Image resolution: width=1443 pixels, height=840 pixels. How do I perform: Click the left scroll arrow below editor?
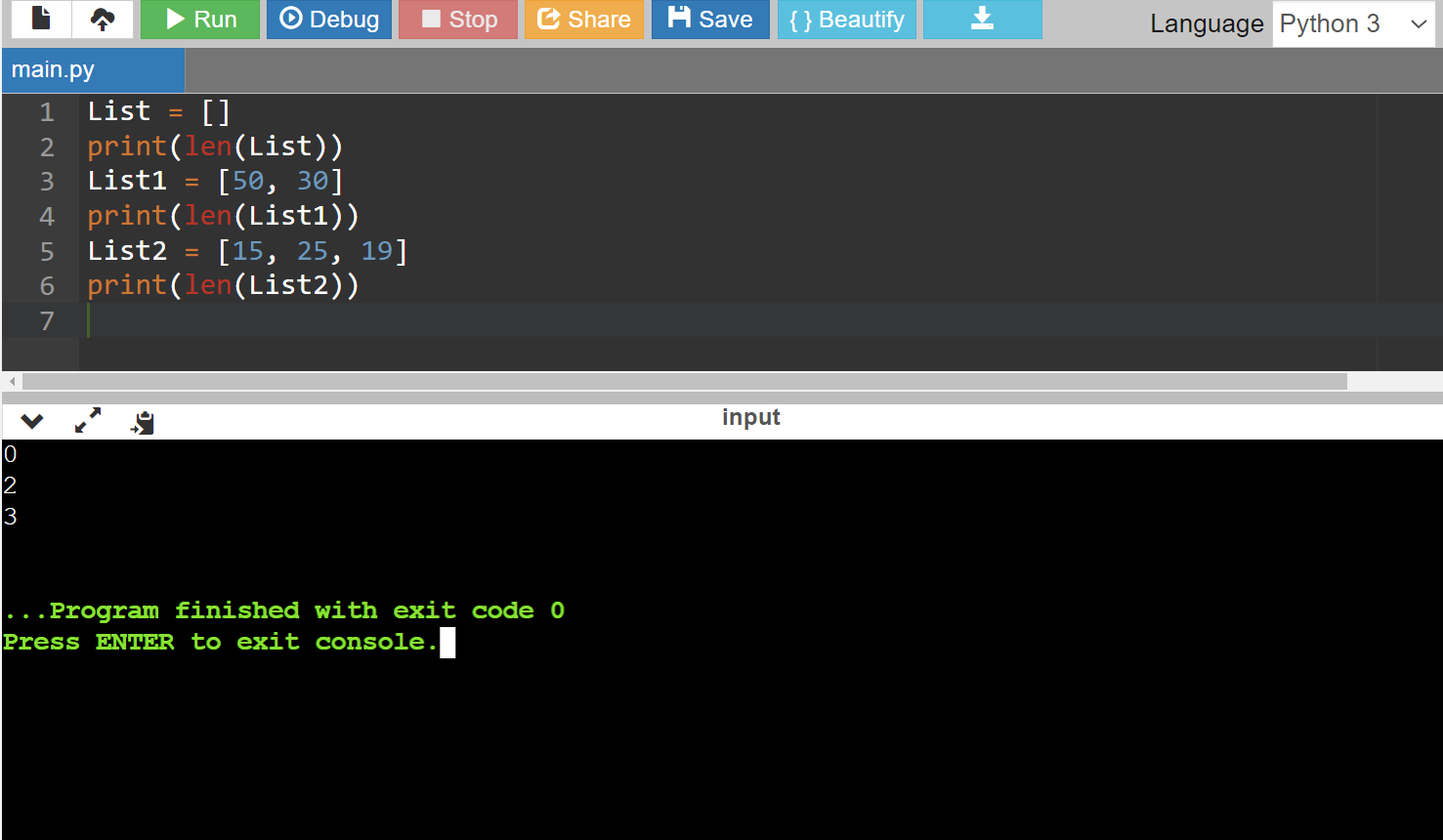click(x=12, y=381)
